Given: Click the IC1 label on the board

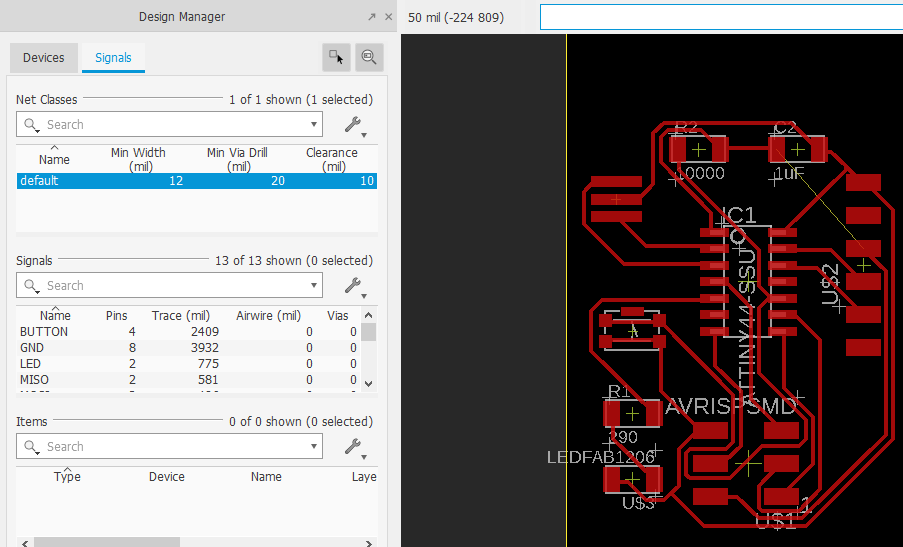Looking at the screenshot, I should point(741,215).
